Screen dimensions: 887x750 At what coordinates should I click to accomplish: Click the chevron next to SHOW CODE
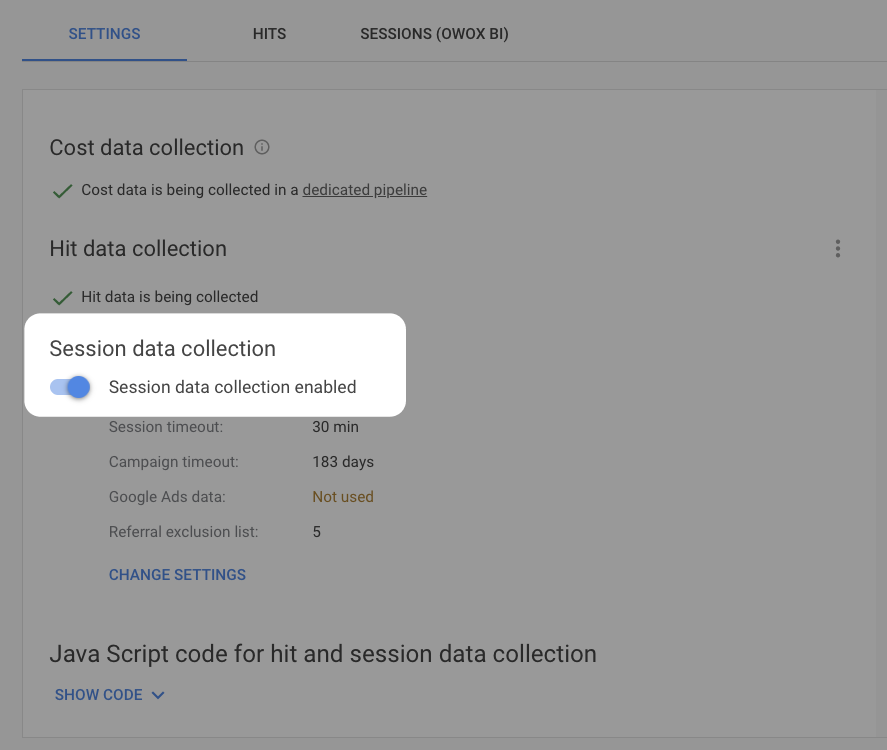pos(157,694)
